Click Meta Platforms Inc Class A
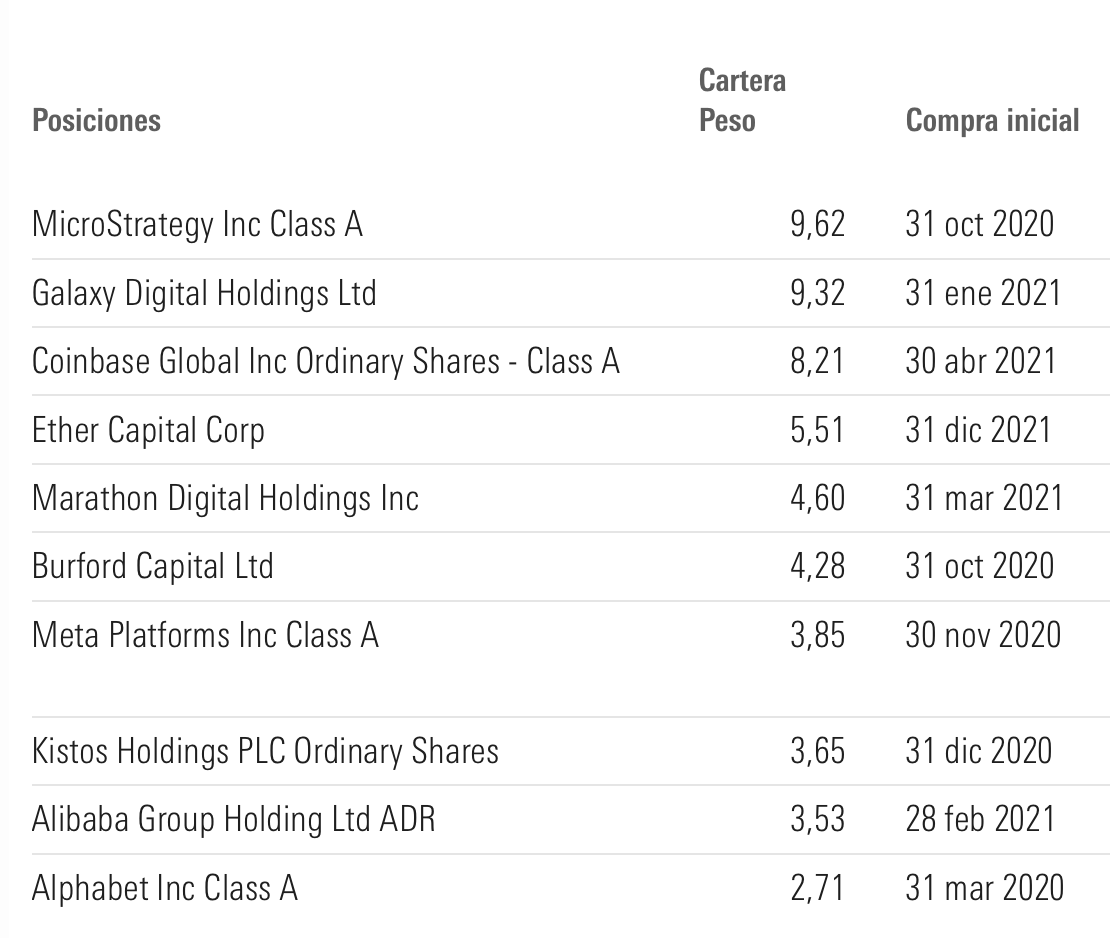 point(205,635)
